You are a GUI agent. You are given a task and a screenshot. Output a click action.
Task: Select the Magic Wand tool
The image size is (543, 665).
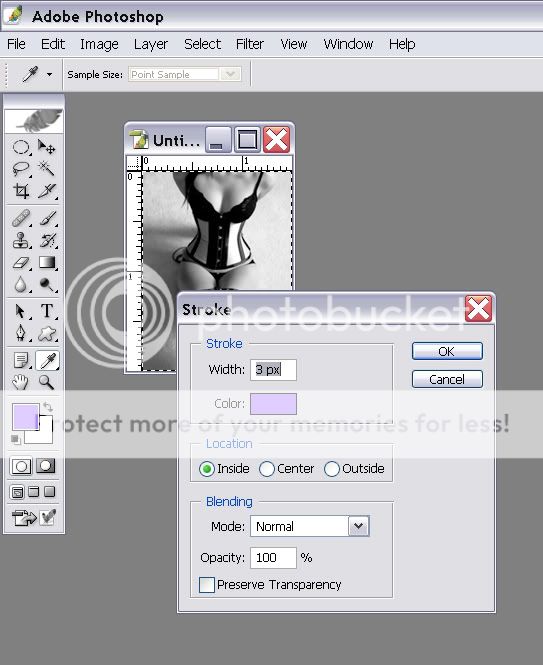[47, 169]
